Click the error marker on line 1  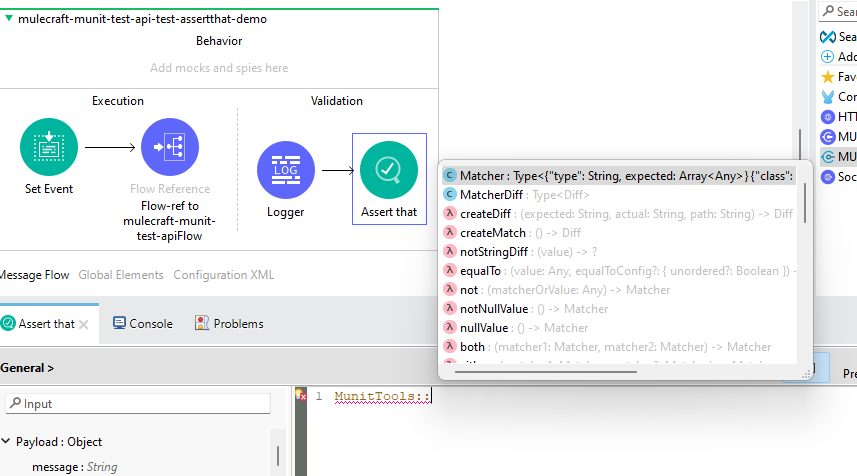(300, 396)
